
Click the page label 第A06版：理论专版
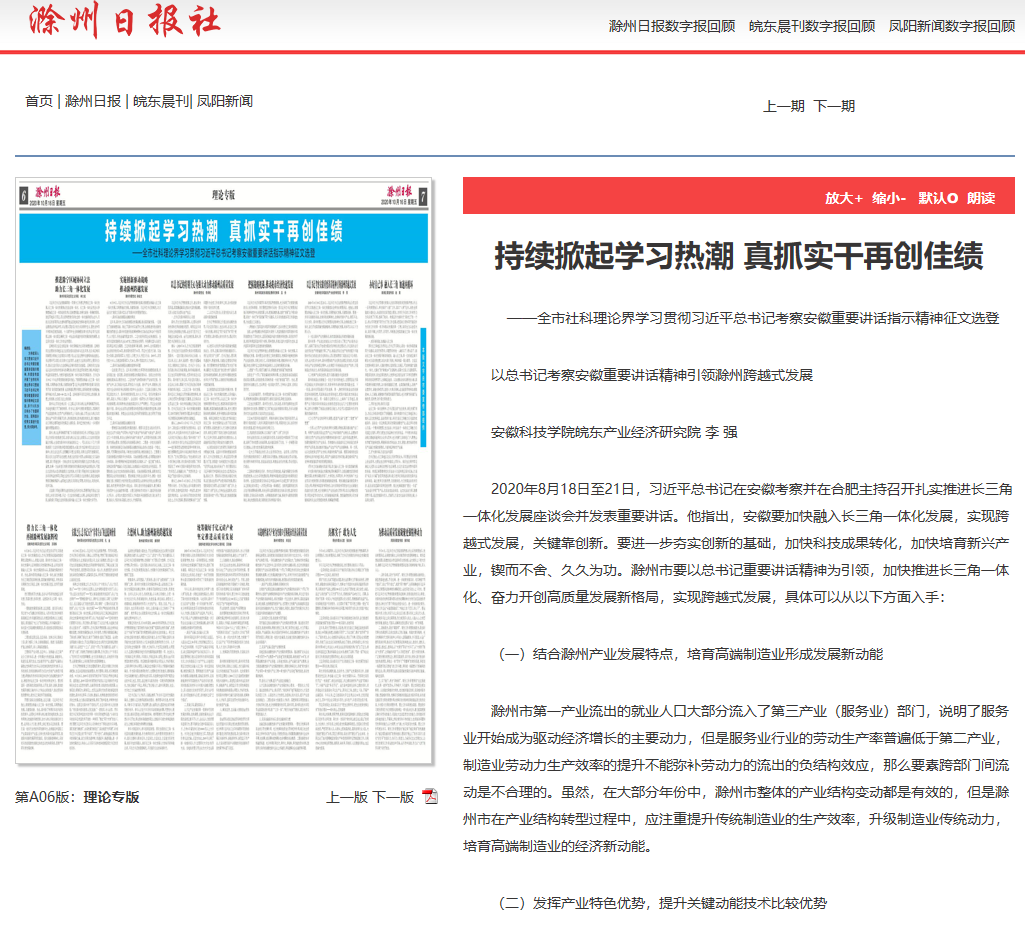tap(77, 797)
